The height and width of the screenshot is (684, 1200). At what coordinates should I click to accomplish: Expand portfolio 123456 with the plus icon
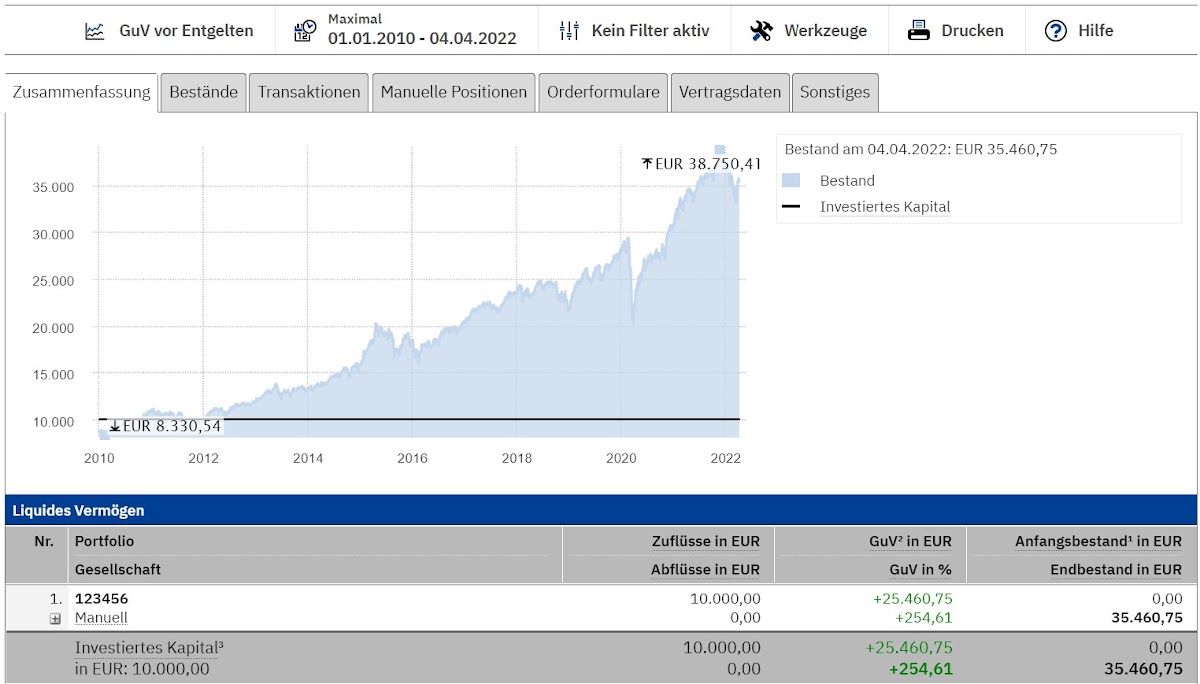56,619
